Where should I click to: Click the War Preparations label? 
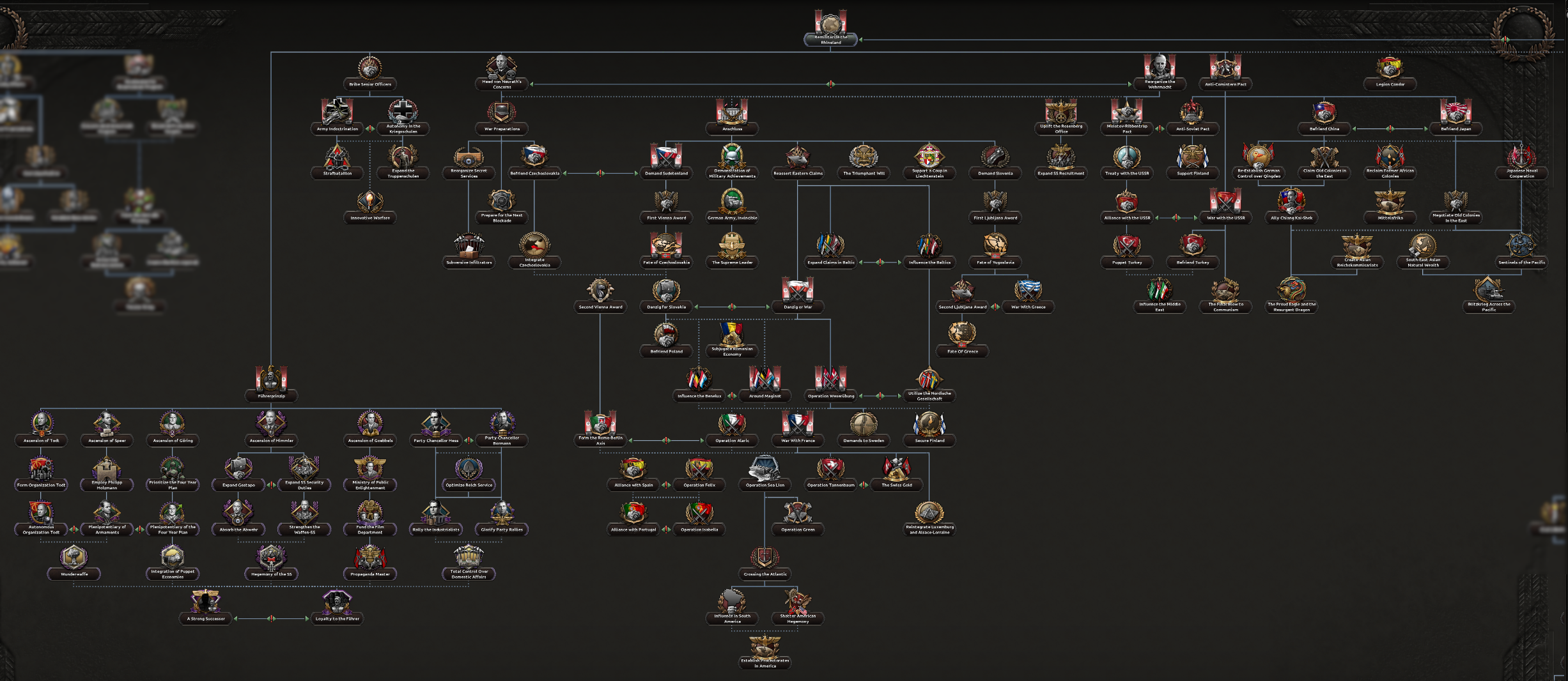point(502,129)
